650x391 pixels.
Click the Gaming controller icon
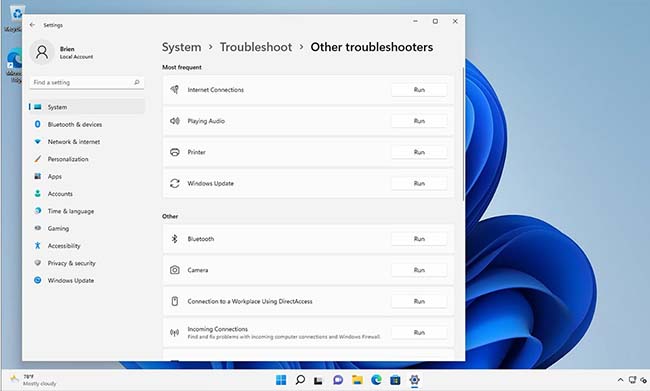[38, 228]
